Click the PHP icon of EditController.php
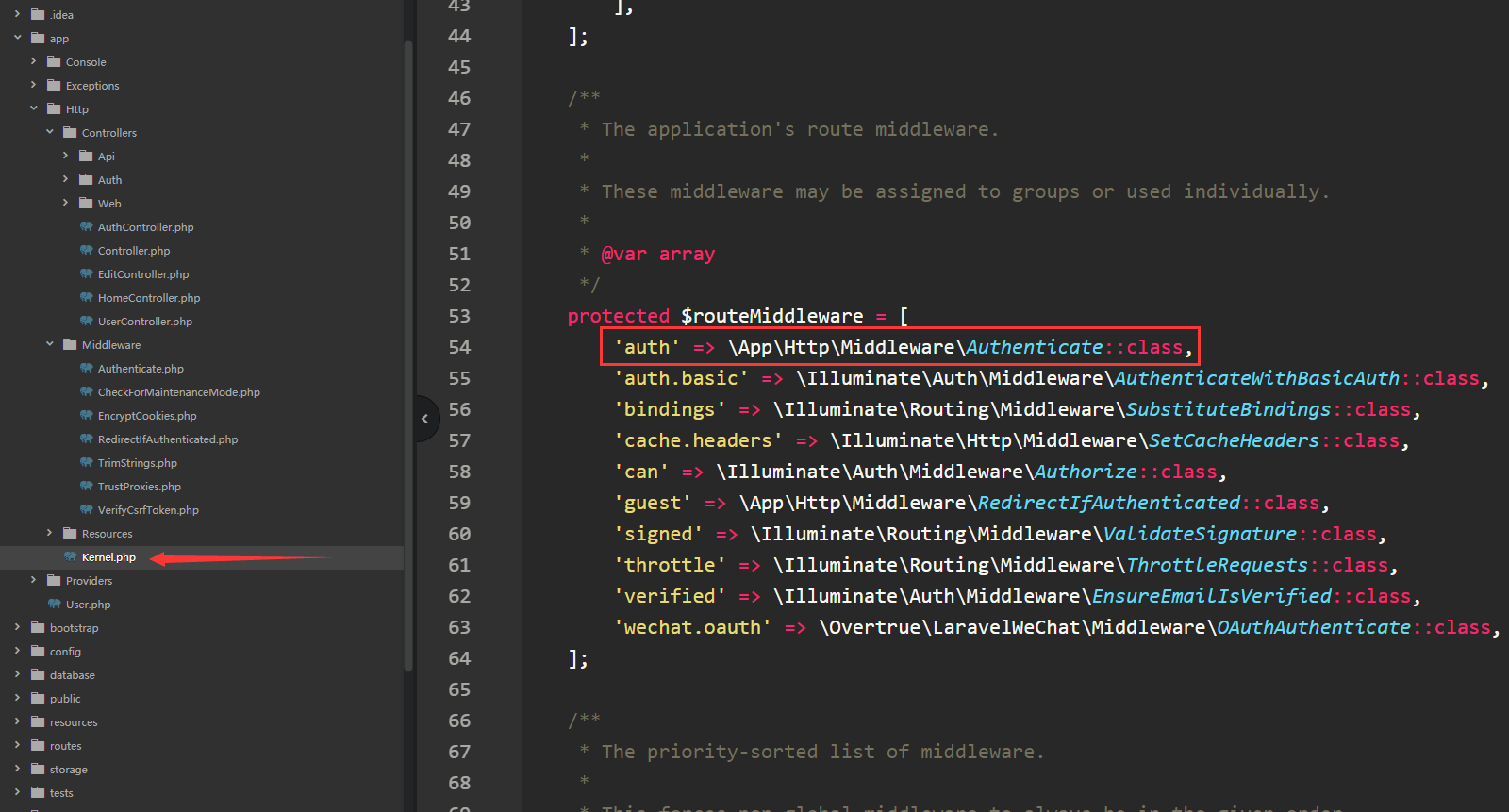 click(x=86, y=273)
